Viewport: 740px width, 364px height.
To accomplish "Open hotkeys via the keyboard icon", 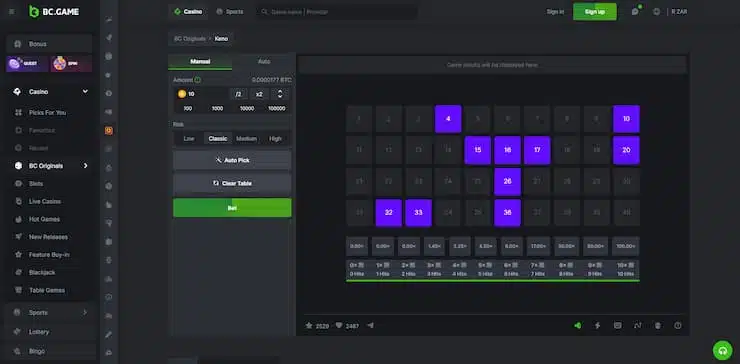I will coord(617,325).
